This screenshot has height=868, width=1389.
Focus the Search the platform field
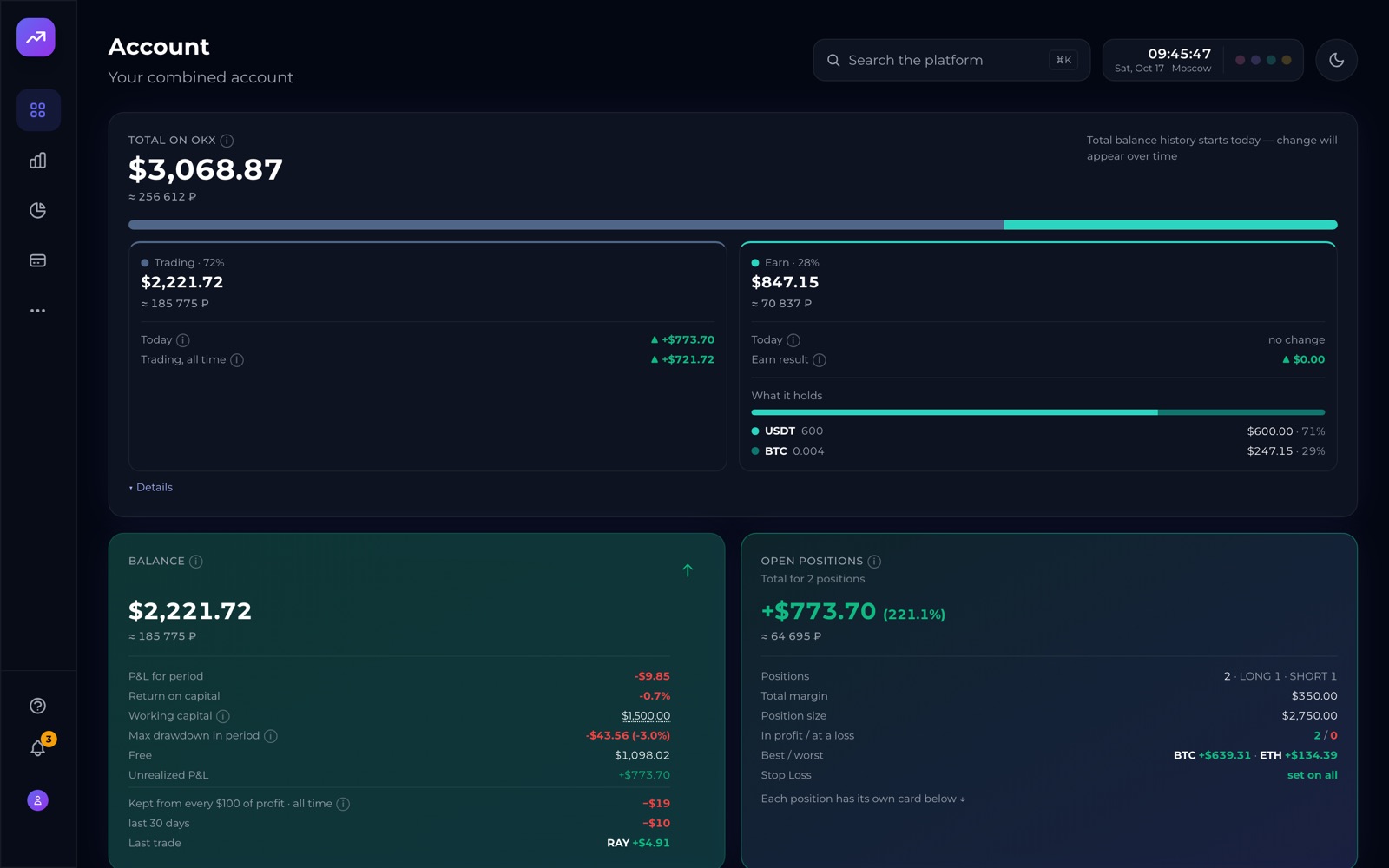pos(951,60)
